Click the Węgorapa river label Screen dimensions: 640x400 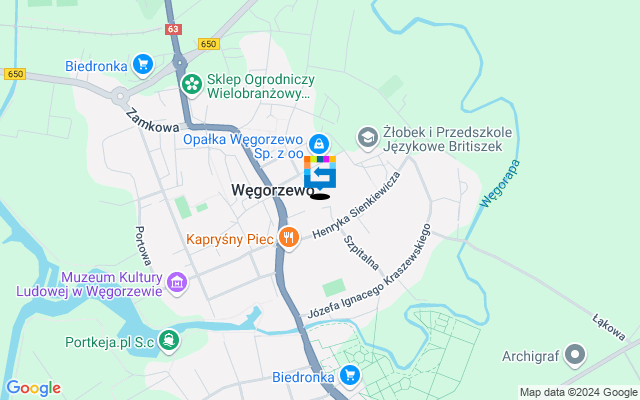pyautogui.click(x=500, y=184)
